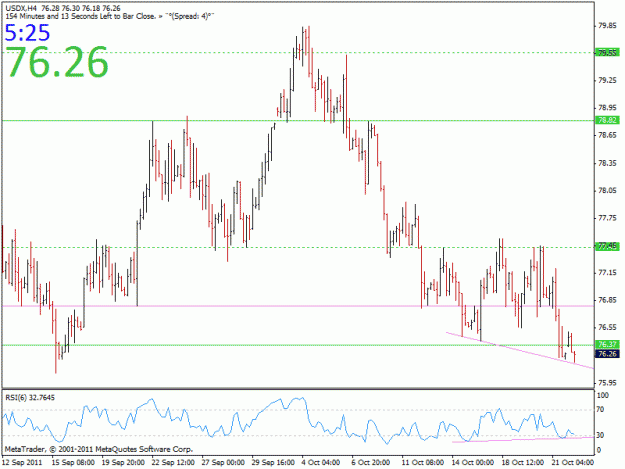Viewport: 625px width, 469px height.
Task: Click the 12 Sep 2011 date label
Action: tap(22, 462)
